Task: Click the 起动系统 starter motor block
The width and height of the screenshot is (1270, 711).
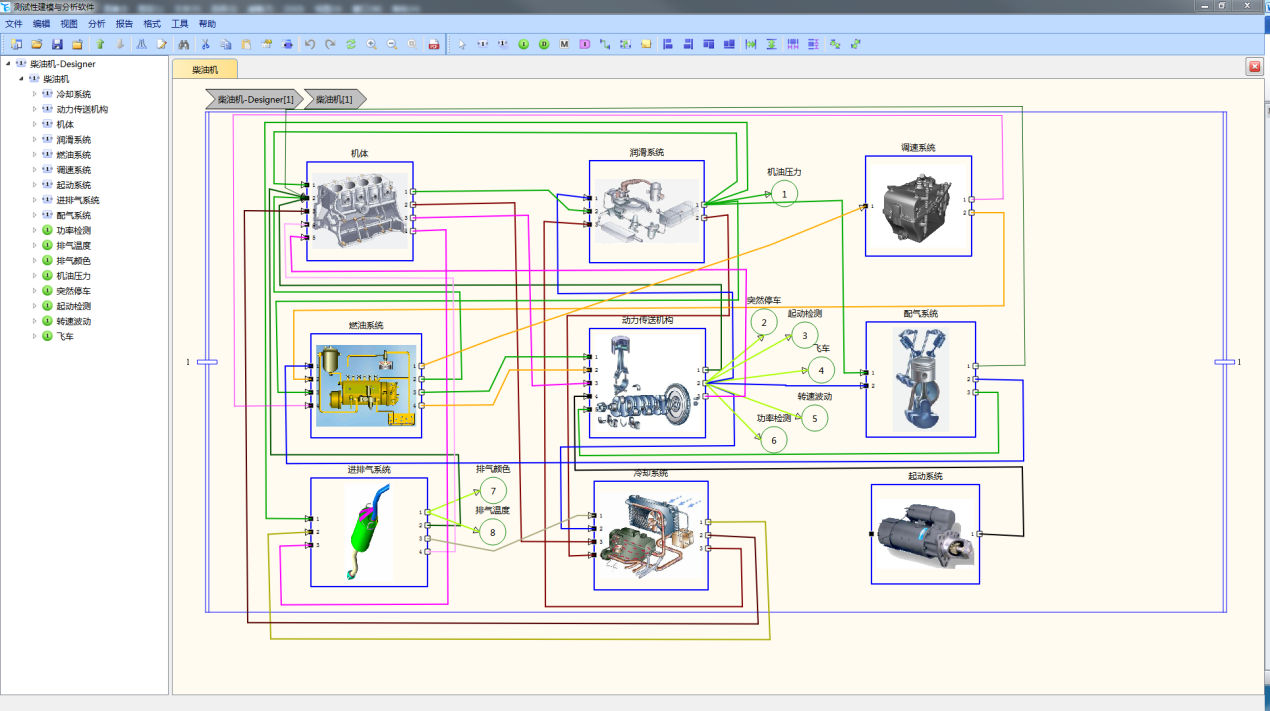Action: pos(925,534)
